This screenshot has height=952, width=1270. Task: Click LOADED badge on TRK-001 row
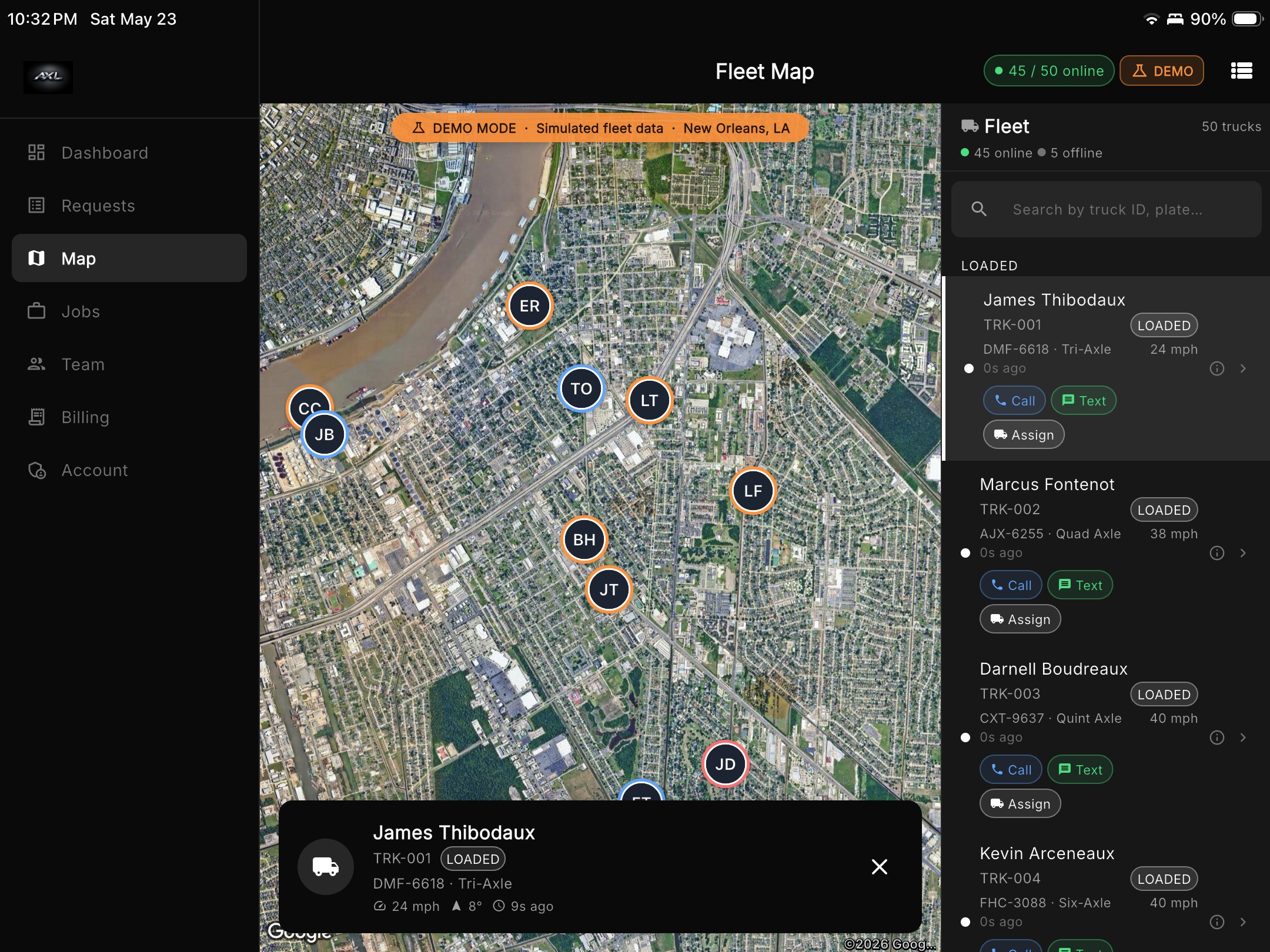(x=1164, y=326)
